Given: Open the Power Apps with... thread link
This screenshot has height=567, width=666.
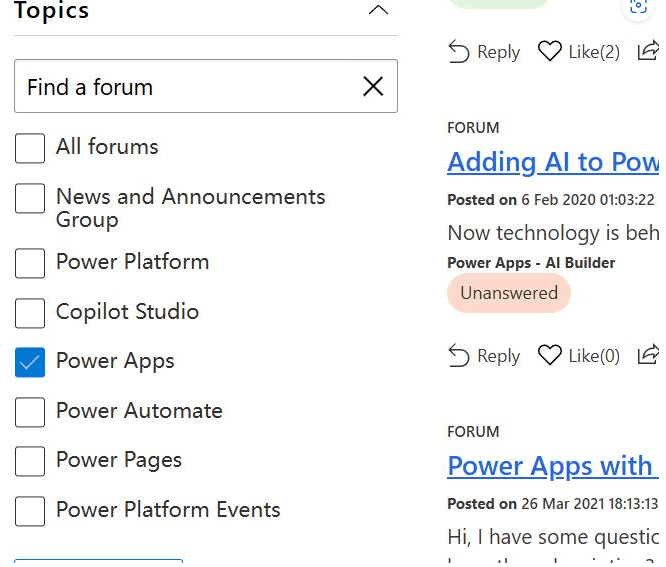Looking at the screenshot, I should [x=553, y=466].
